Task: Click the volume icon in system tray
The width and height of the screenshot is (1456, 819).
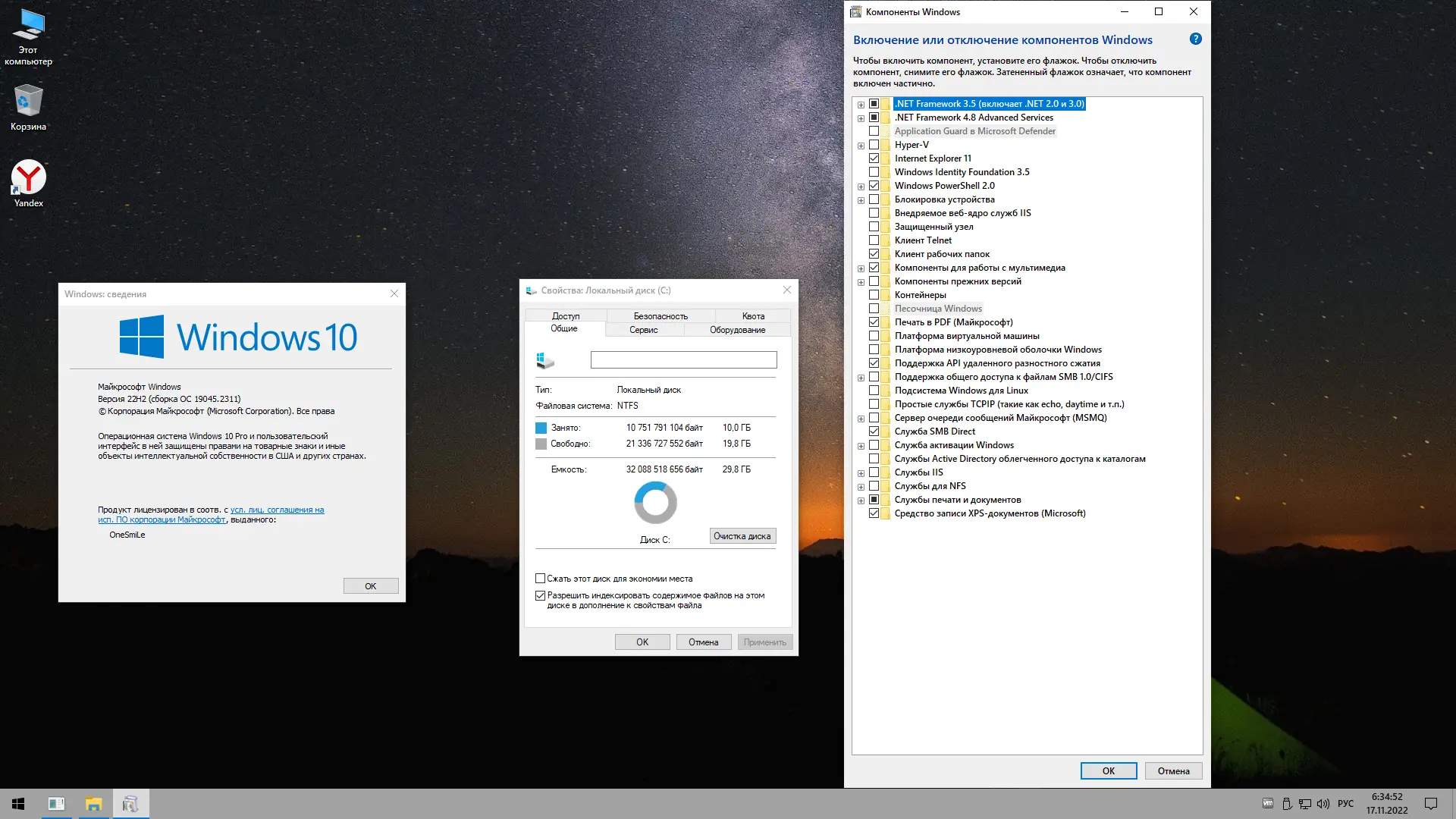Action: (x=1323, y=804)
